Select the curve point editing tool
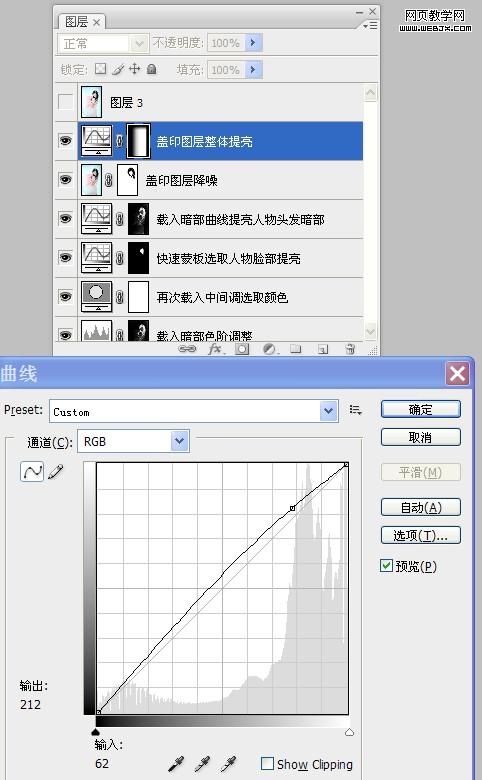 pos(32,471)
